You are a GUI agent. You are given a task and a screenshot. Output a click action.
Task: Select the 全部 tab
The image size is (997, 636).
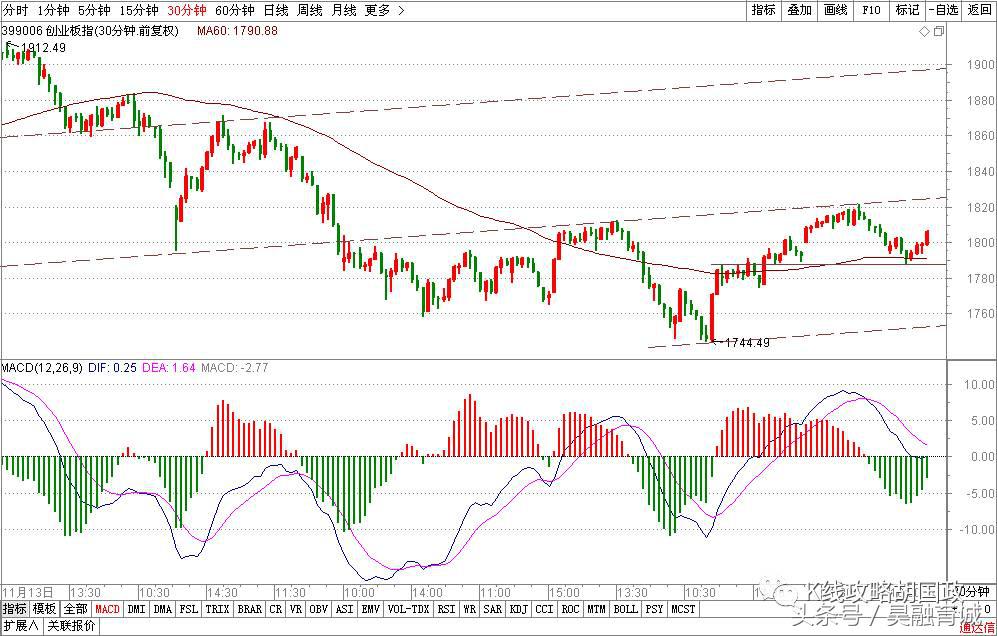tap(76, 609)
